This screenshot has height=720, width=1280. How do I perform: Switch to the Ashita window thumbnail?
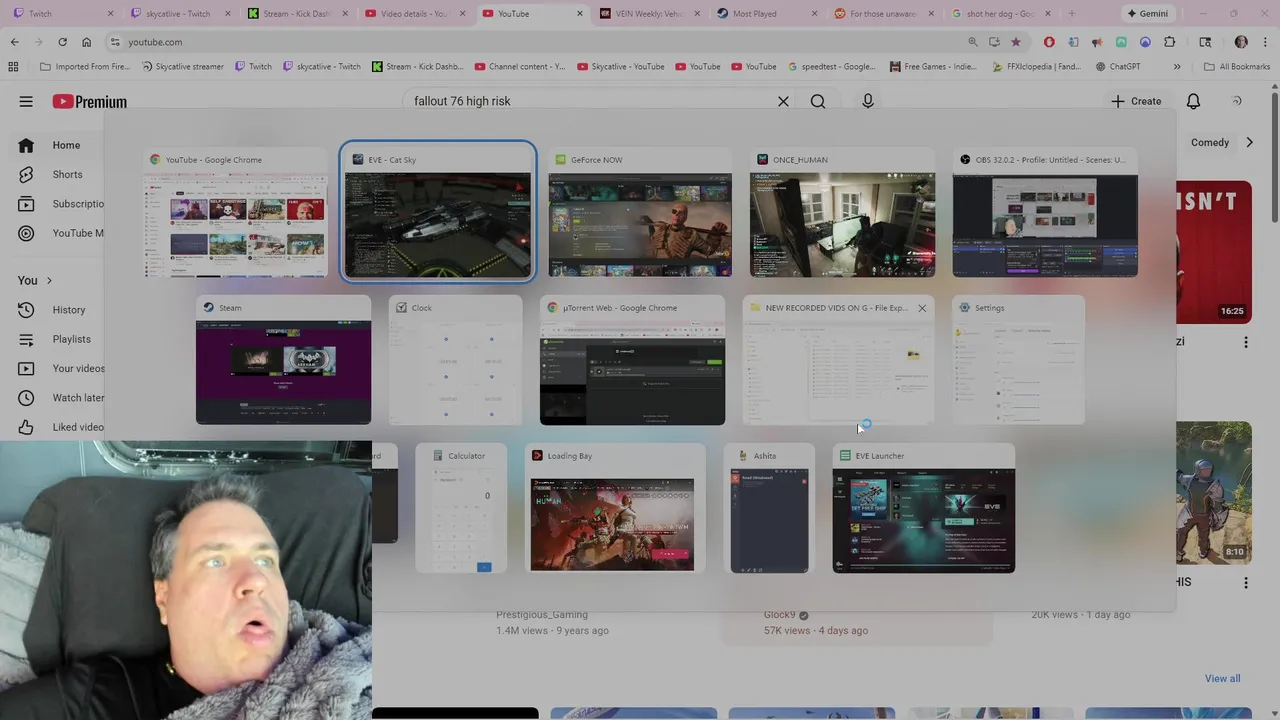pyautogui.click(x=769, y=508)
